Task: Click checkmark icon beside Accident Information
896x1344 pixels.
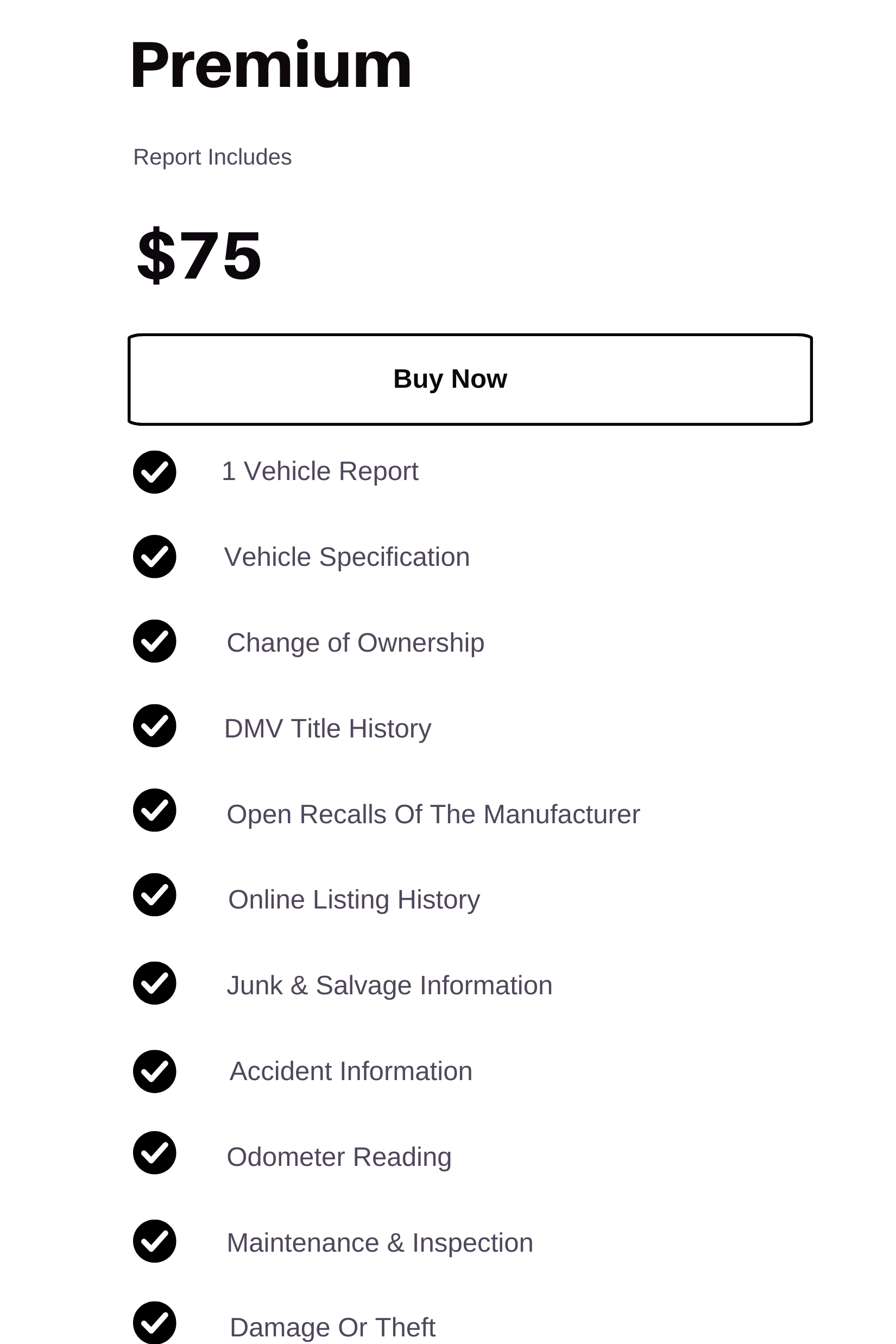Action: click(x=154, y=1071)
